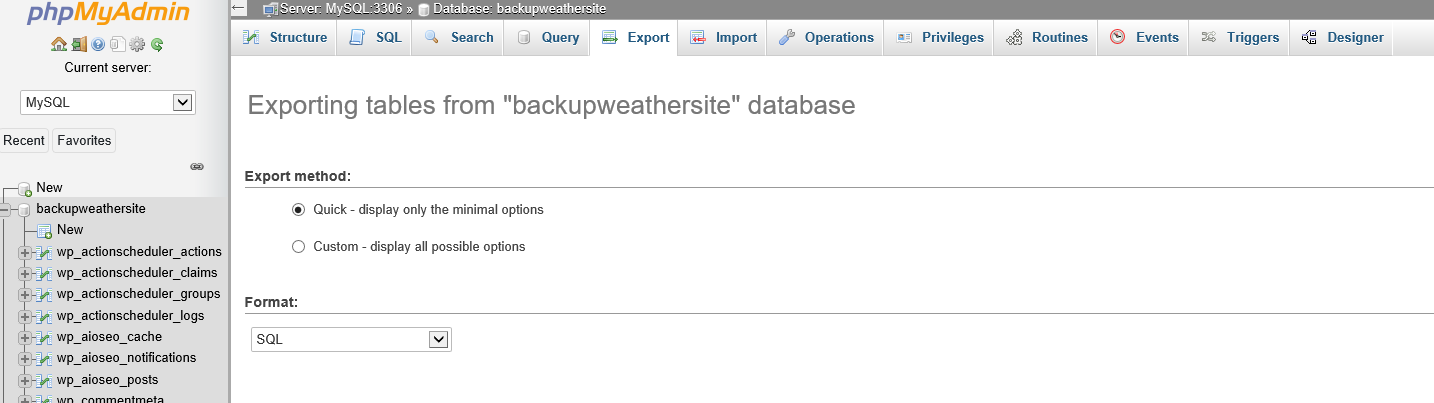Choose Custom export method radio button
The height and width of the screenshot is (403, 1434).
tap(298, 246)
